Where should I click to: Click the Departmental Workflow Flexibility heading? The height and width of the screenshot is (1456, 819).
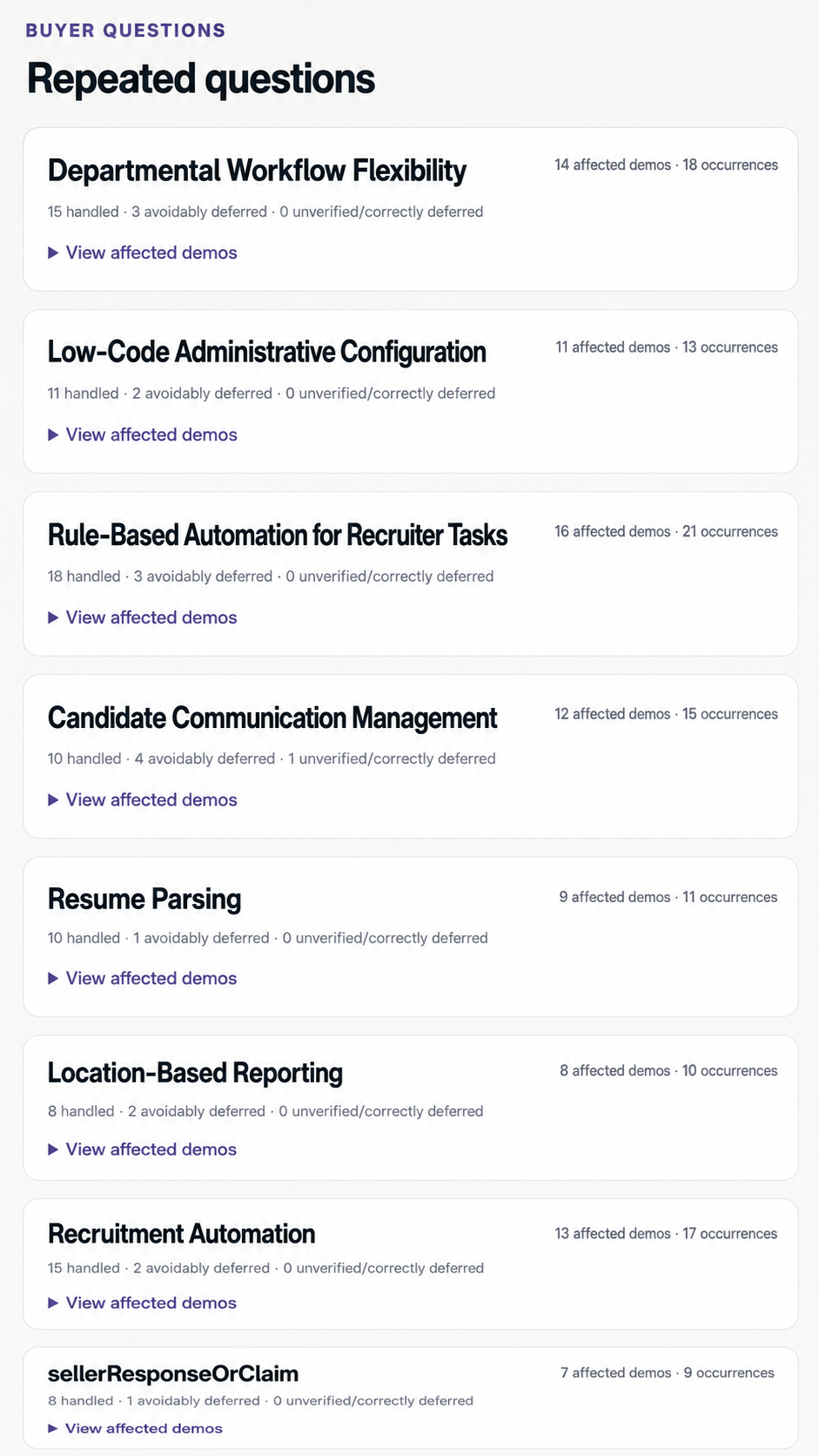(257, 171)
